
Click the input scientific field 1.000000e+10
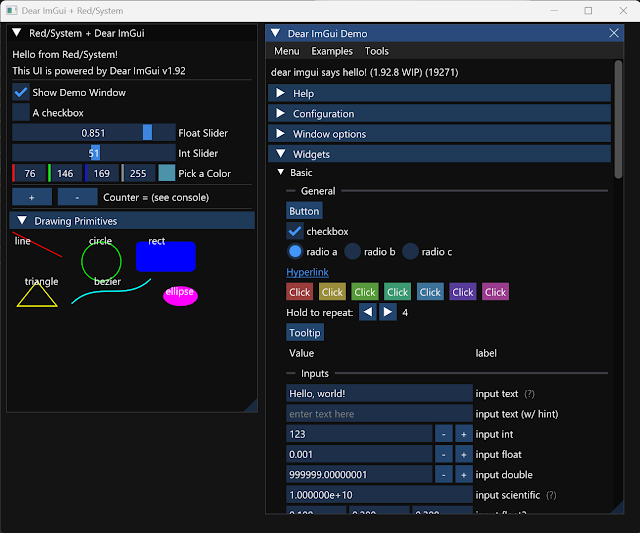(x=379, y=495)
